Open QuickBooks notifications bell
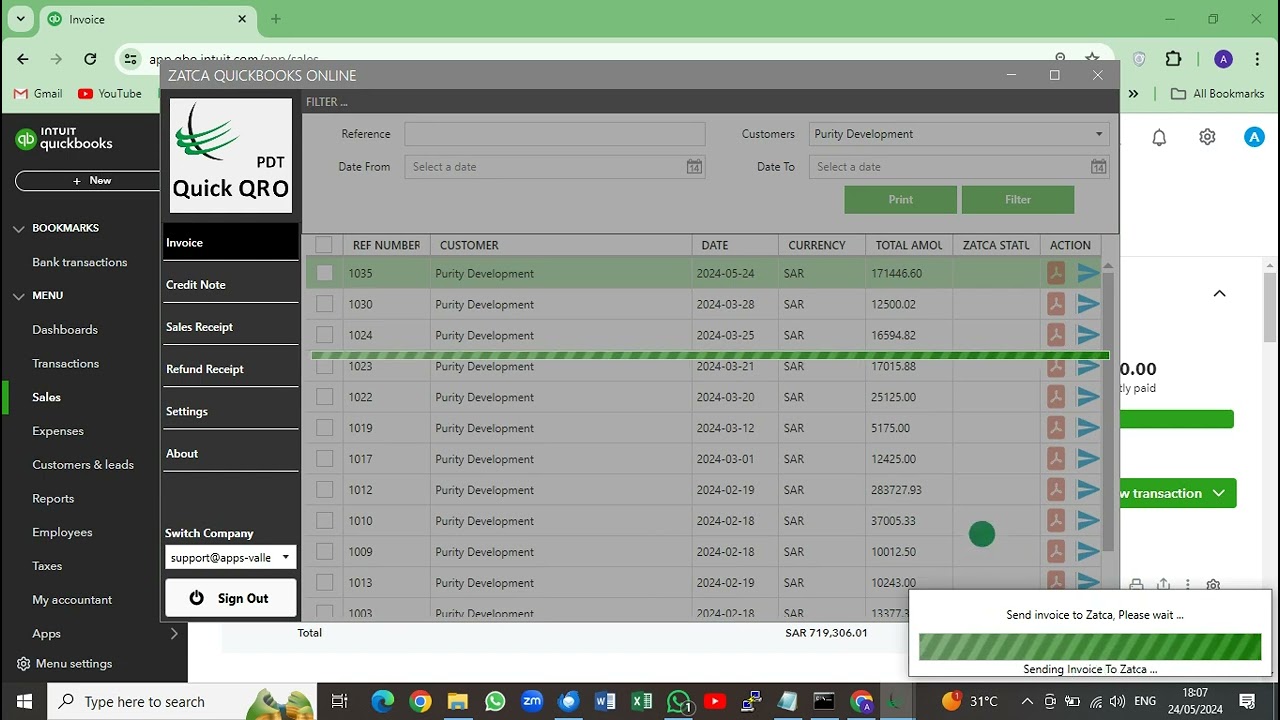The width and height of the screenshot is (1280, 720). (1159, 138)
